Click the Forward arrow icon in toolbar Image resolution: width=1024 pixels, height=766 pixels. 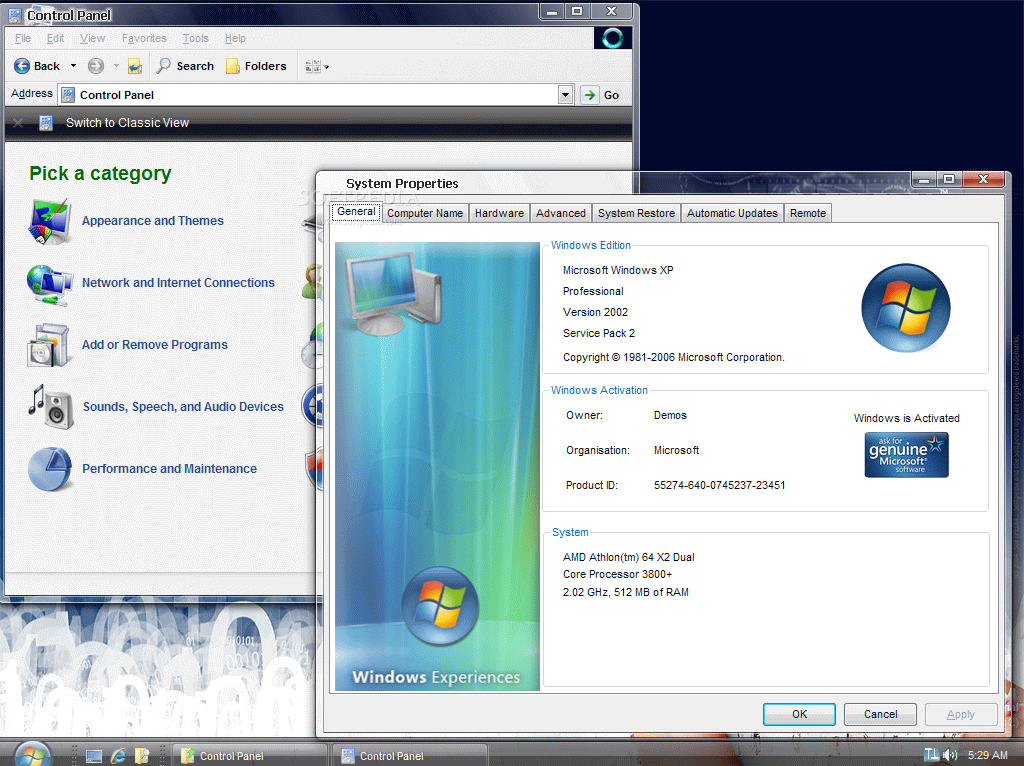96,66
